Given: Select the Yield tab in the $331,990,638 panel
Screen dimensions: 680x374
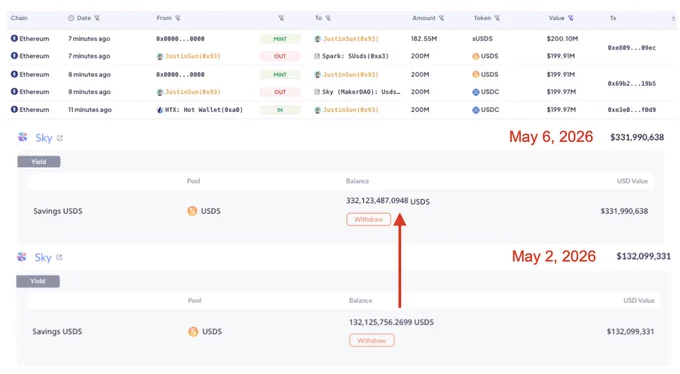Looking at the screenshot, I should (39, 161).
